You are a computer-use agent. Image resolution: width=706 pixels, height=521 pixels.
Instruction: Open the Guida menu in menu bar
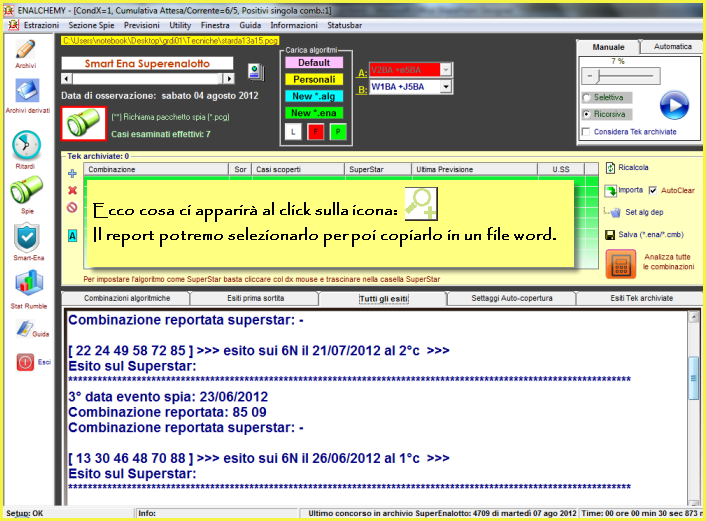(250, 25)
